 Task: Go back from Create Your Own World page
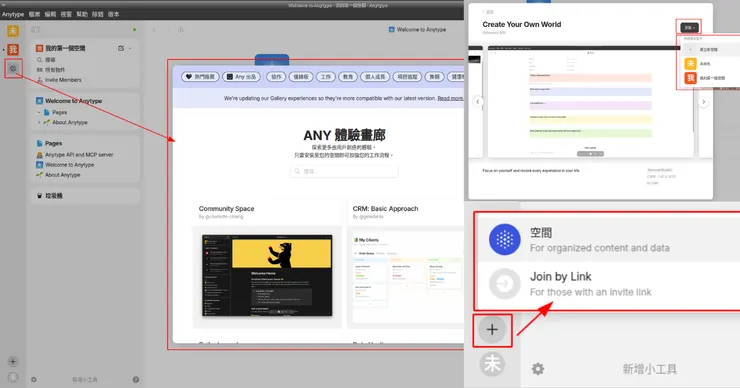tap(488, 12)
